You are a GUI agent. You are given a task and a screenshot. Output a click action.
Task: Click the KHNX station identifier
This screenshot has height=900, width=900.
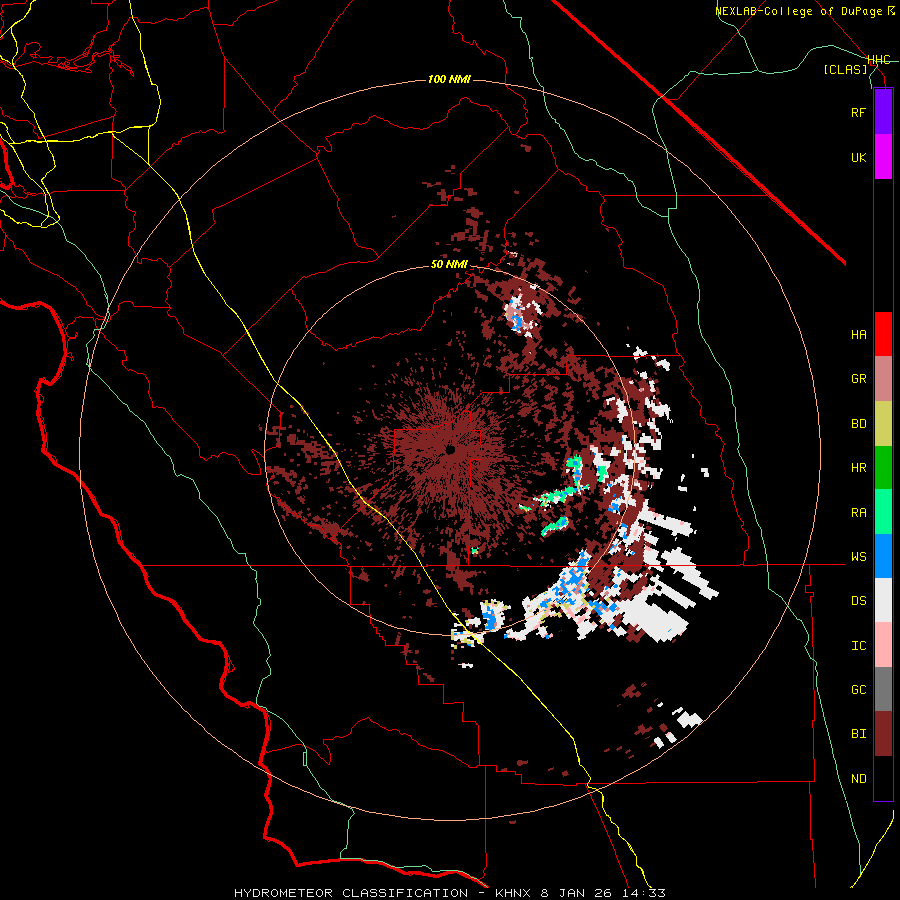(513, 893)
